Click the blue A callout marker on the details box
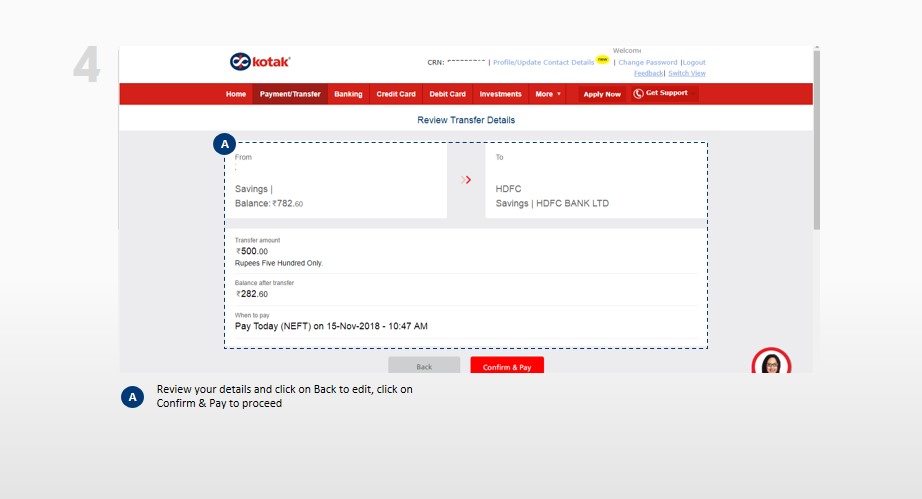 point(225,144)
